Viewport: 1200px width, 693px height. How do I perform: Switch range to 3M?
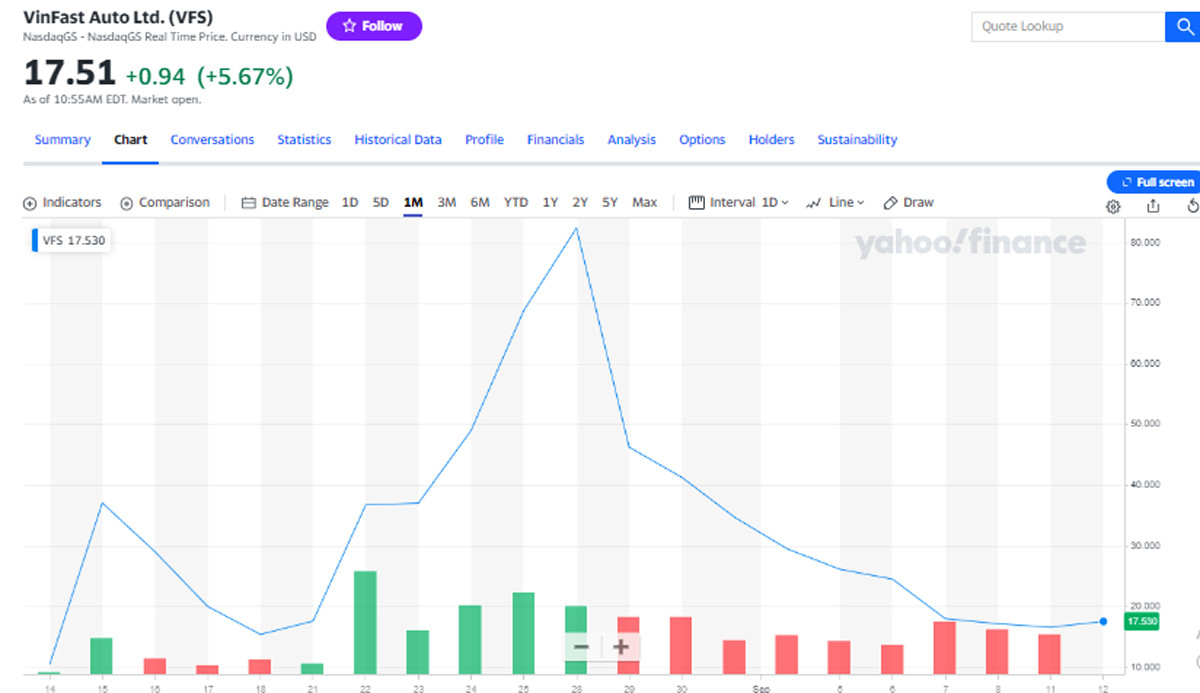[x=446, y=202]
